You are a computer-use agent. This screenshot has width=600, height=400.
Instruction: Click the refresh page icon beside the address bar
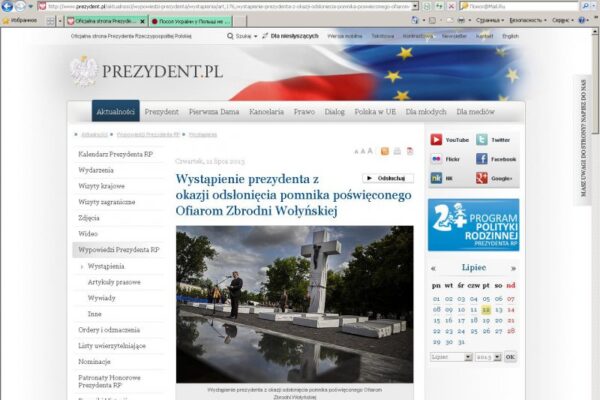439,6
